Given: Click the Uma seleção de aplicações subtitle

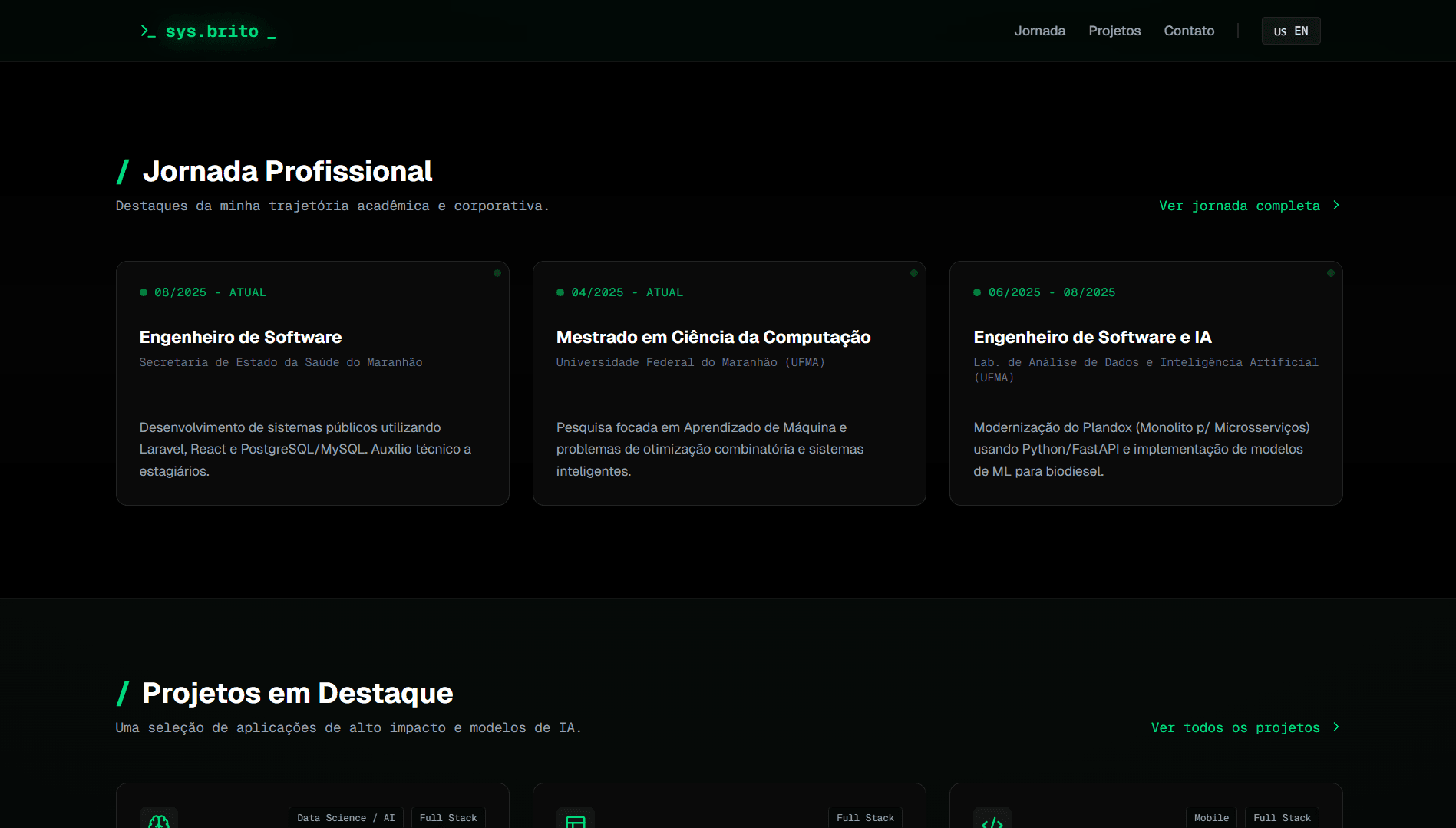Looking at the screenshot, I should pyautogui.click(x=348, y=727).
